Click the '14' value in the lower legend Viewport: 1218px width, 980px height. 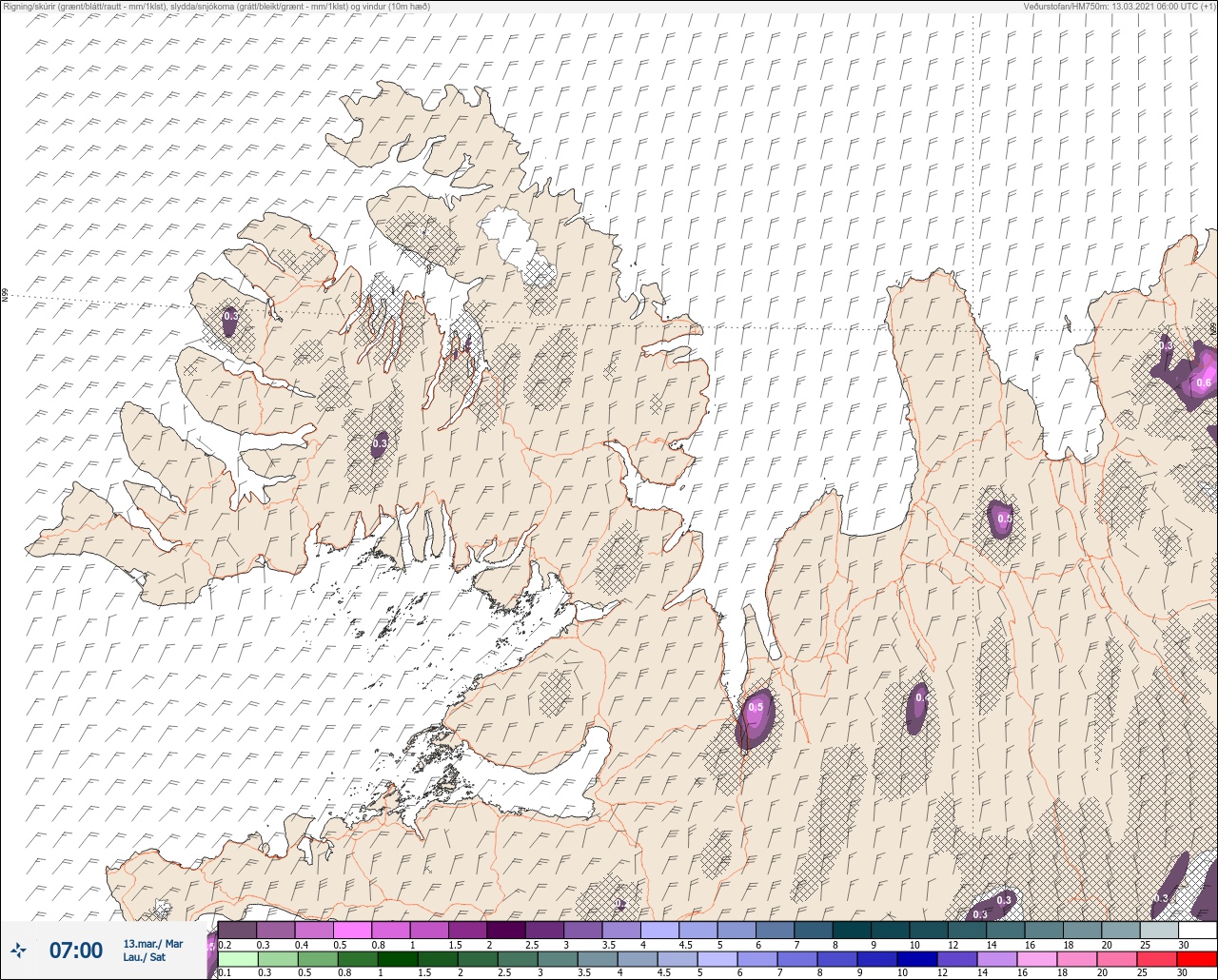[982, 972]
